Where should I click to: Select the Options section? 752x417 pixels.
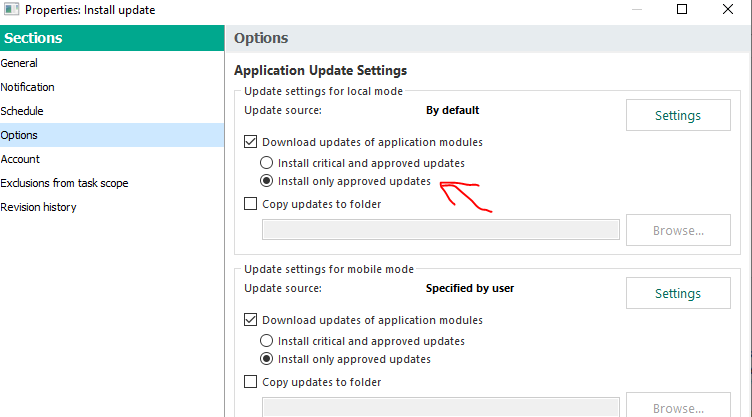point(112,135)
